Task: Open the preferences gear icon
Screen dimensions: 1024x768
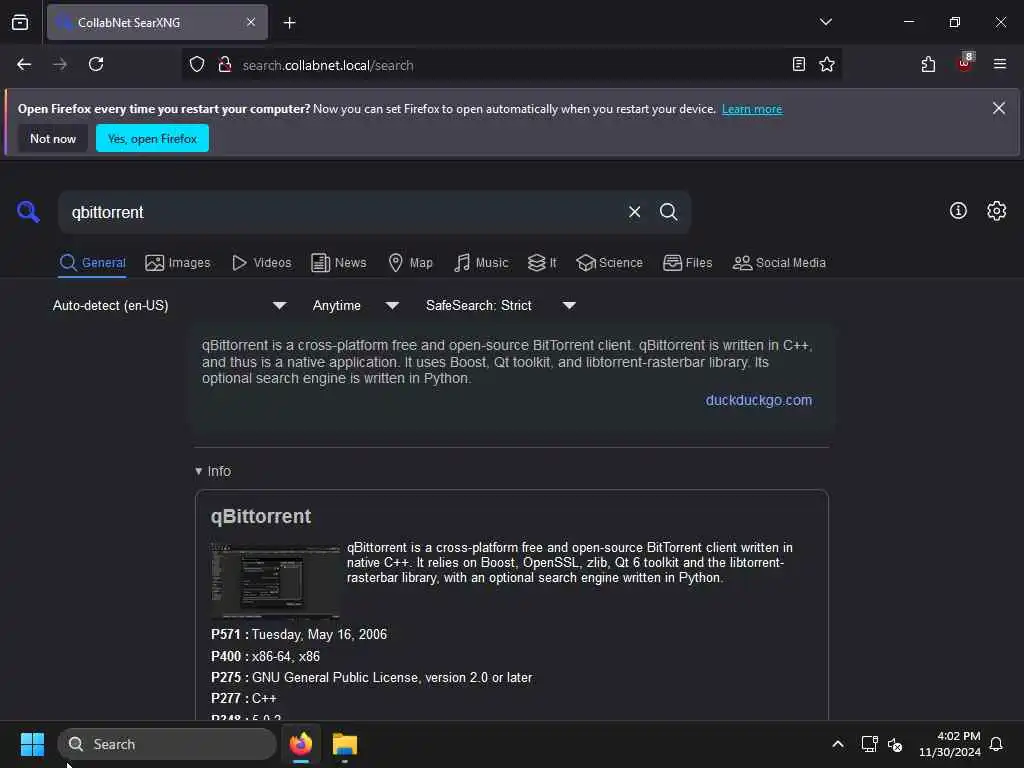Action: pos(997,210)
